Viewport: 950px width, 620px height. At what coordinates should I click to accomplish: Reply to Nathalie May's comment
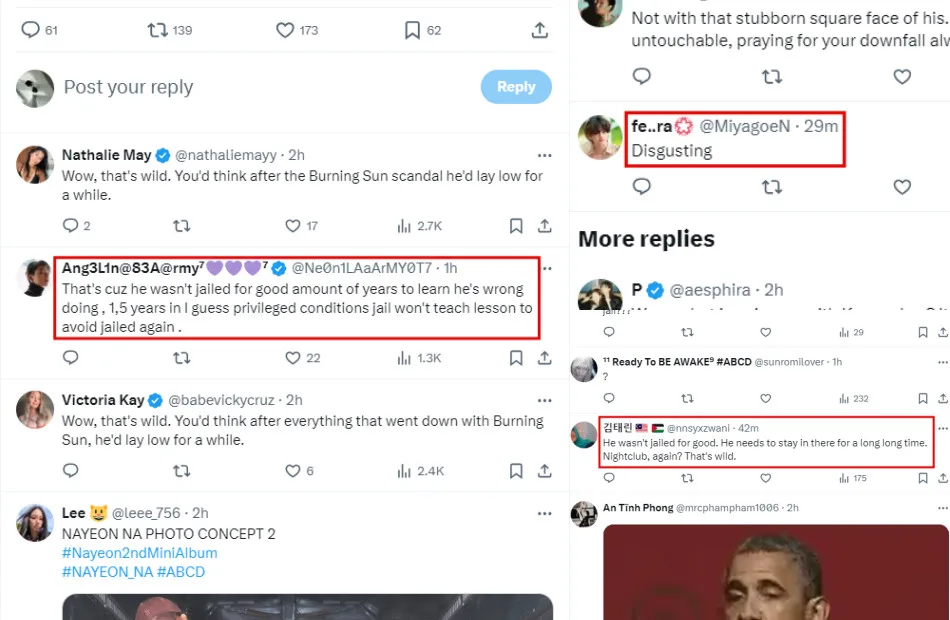(x=70, y=226)
